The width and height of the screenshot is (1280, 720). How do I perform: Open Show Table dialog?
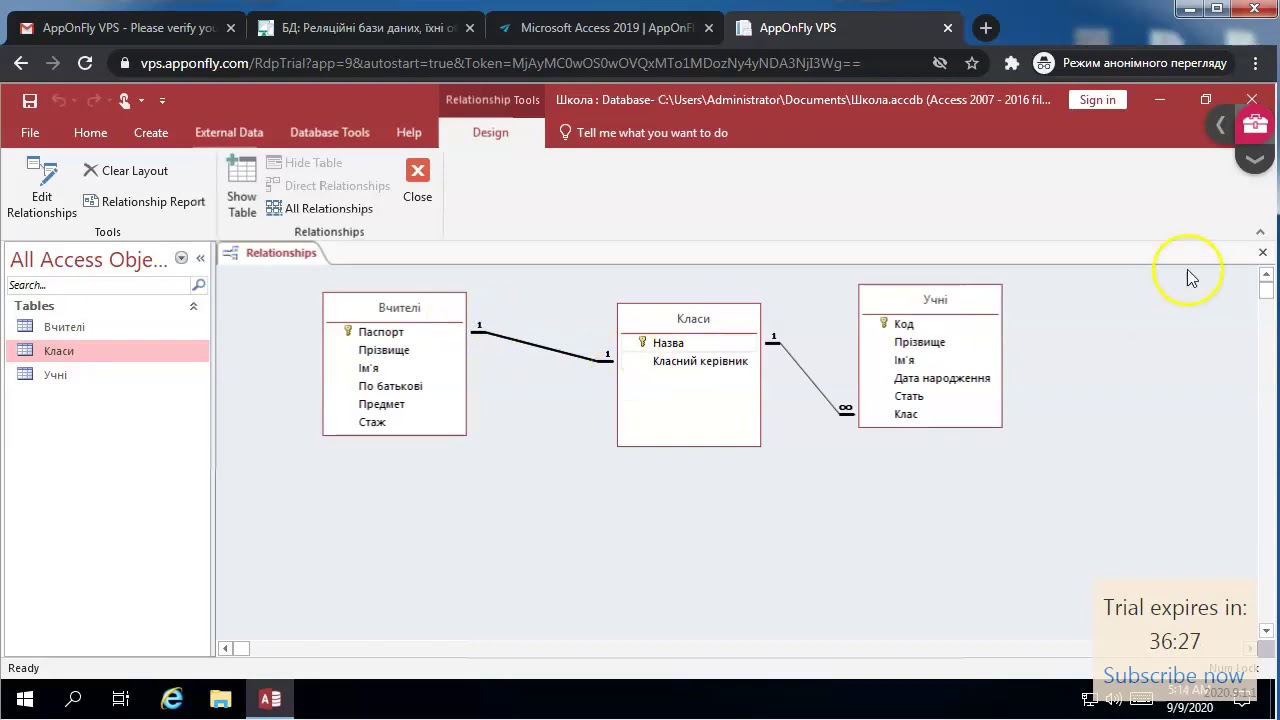(242, 187)
